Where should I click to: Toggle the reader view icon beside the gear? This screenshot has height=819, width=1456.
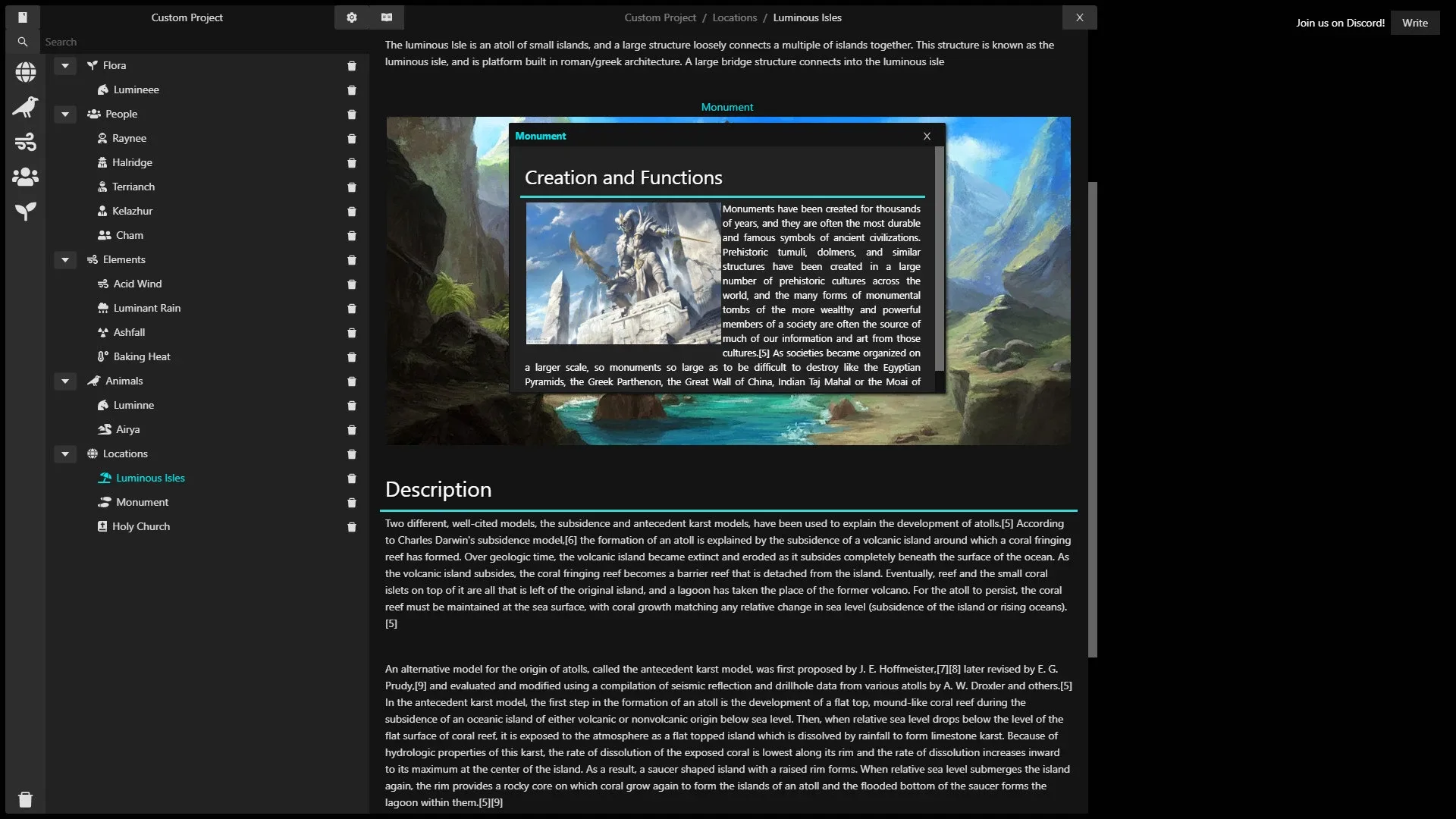tap(387, 17)
